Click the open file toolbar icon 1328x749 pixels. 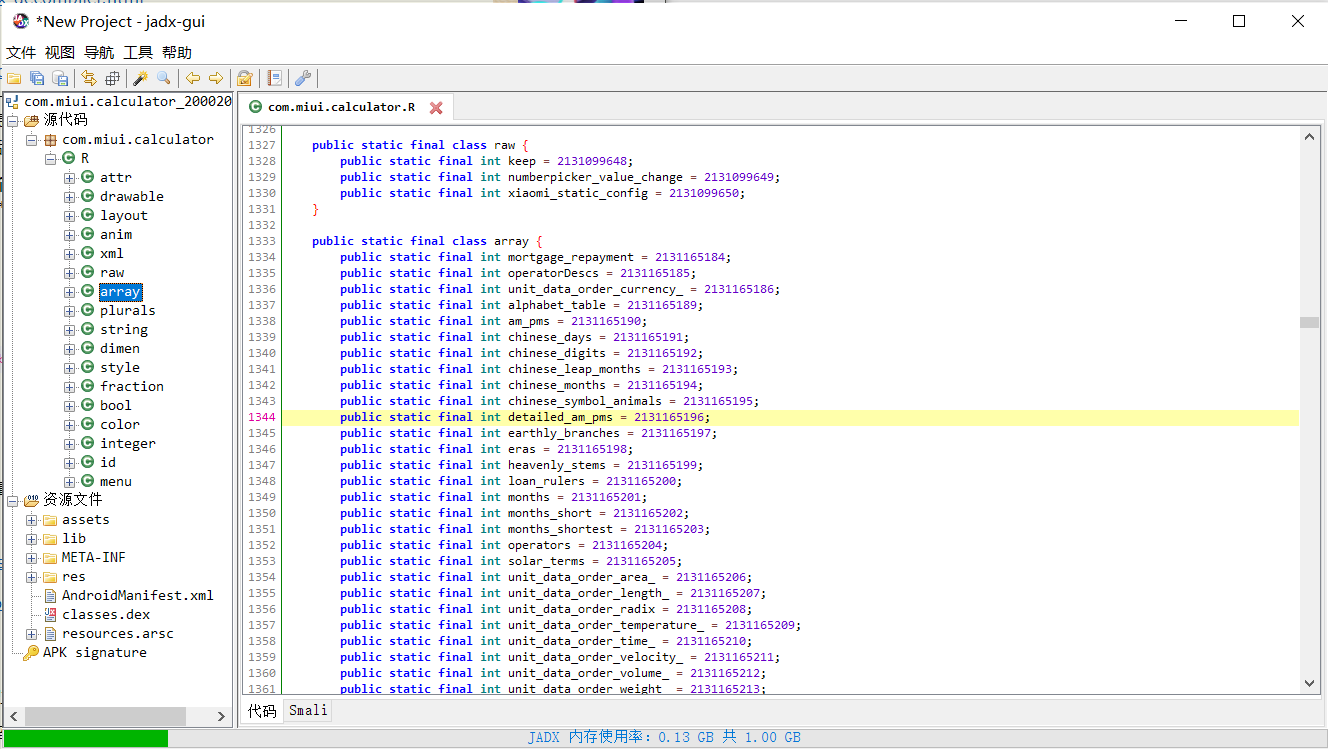click(14, 78)
